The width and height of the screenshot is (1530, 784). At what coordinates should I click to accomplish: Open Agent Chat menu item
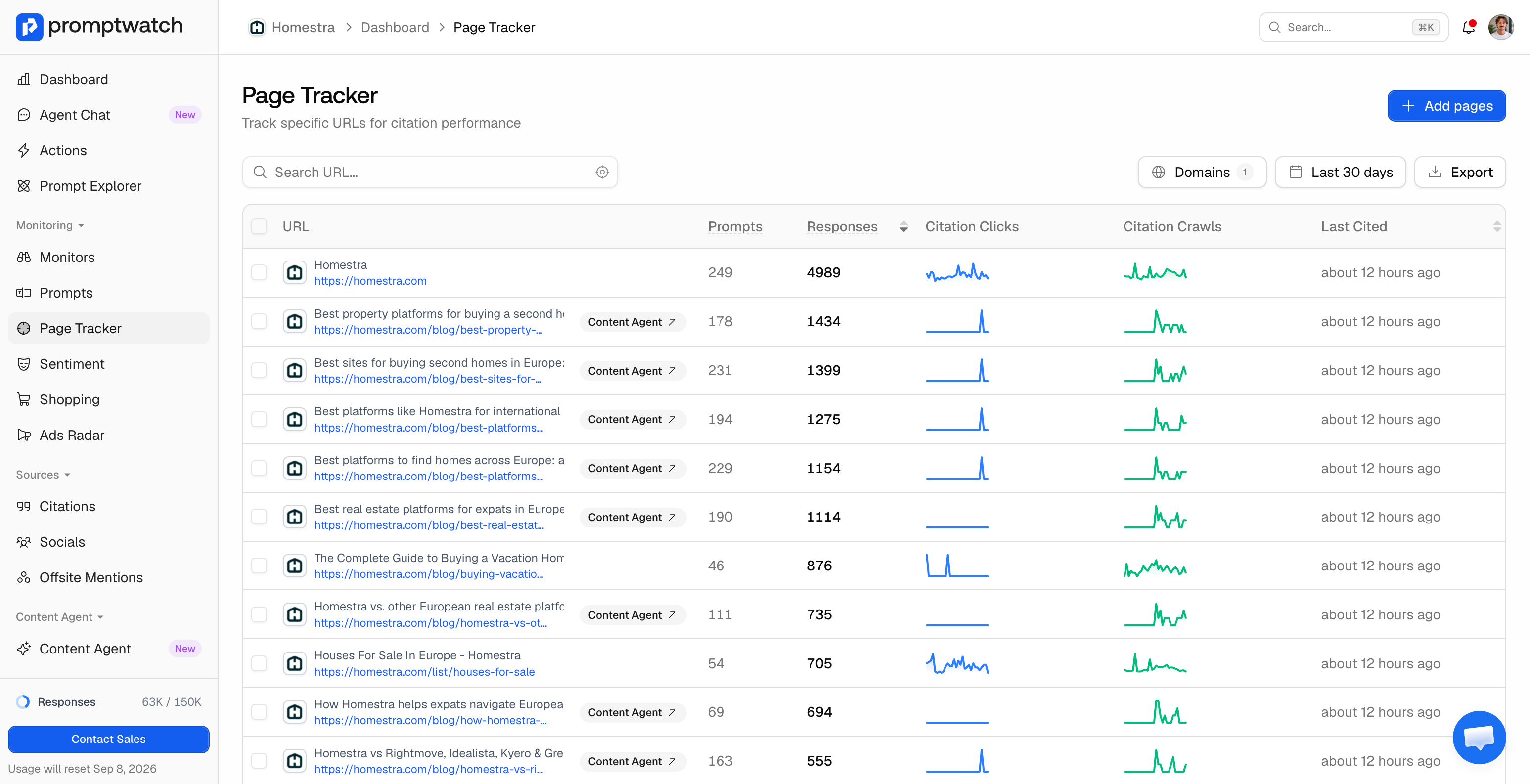click(x=109, y=115)
